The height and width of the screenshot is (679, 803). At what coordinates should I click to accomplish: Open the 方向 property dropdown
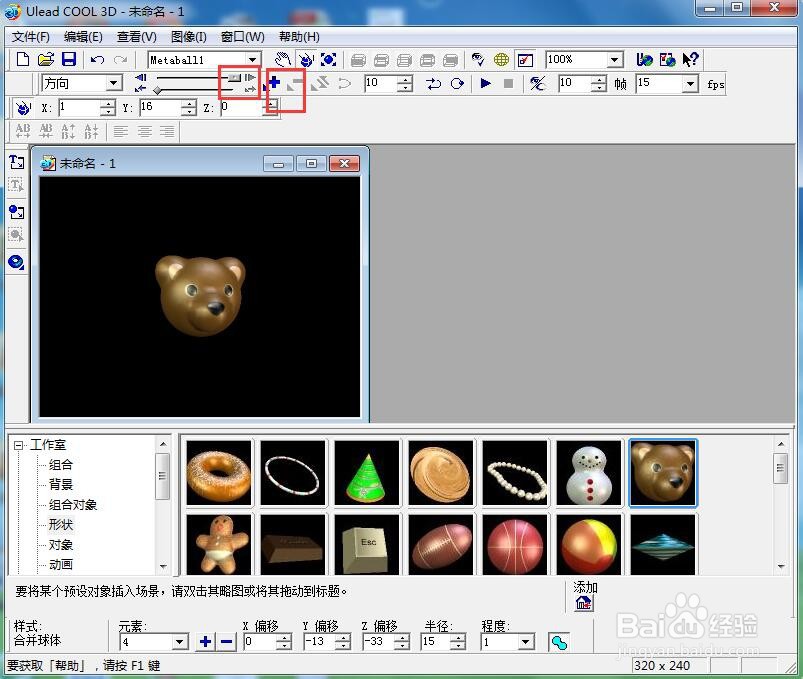(114, 83)
